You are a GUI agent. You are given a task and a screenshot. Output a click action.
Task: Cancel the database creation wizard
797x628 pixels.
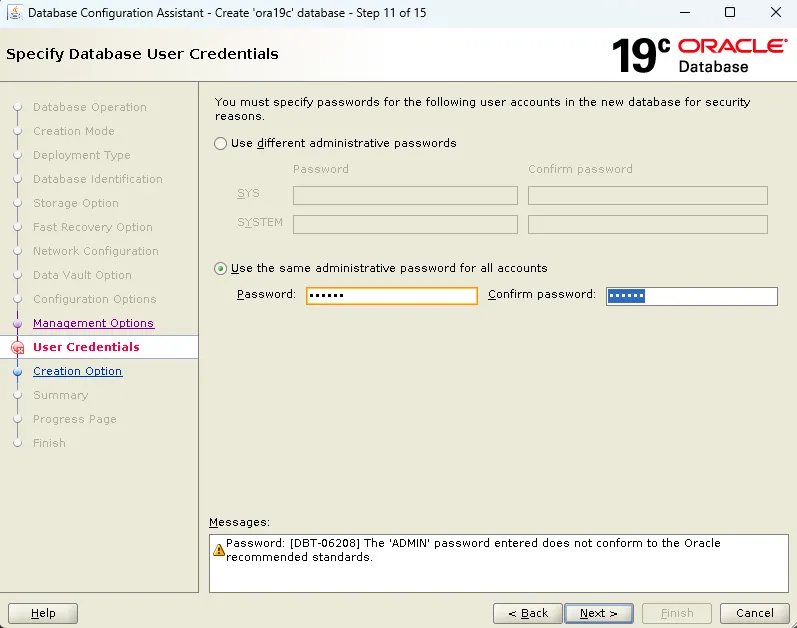click(755, 613)
